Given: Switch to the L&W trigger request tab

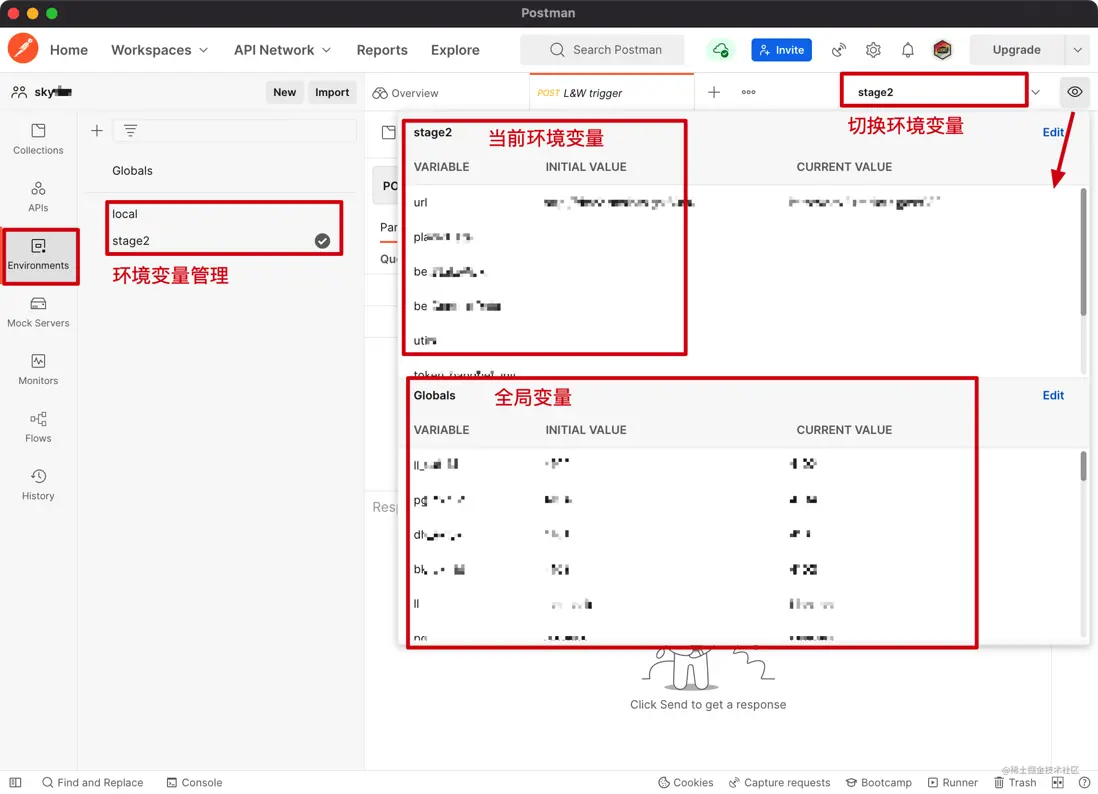Looking at the screenshot, I should (611, 92).
